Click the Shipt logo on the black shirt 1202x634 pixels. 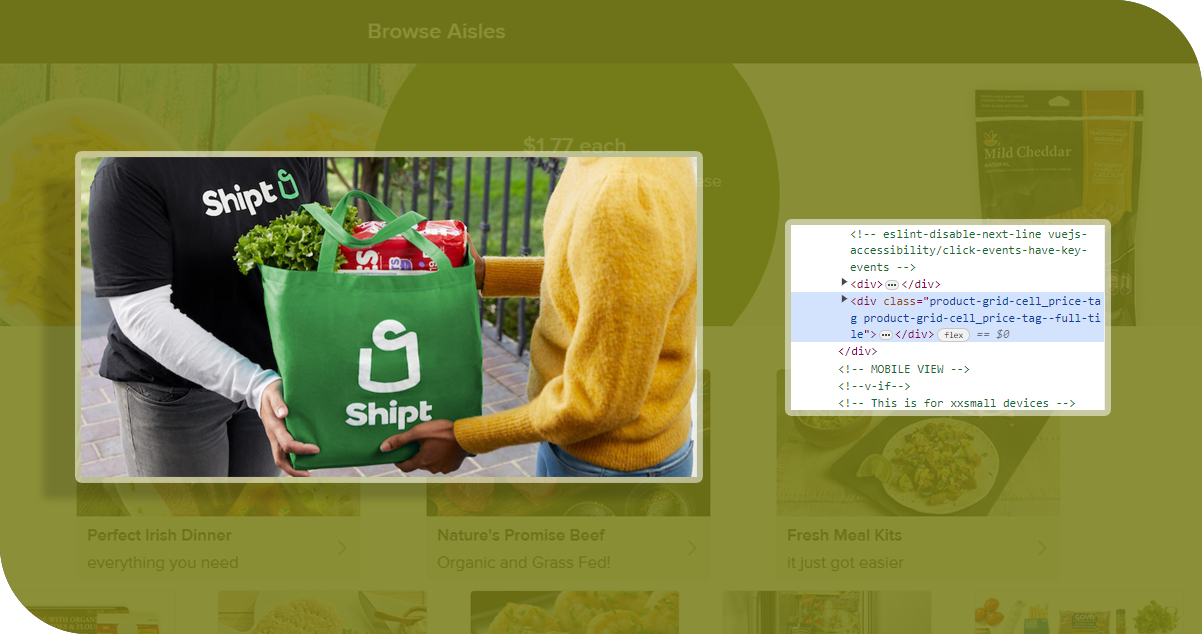pos(250,194)
